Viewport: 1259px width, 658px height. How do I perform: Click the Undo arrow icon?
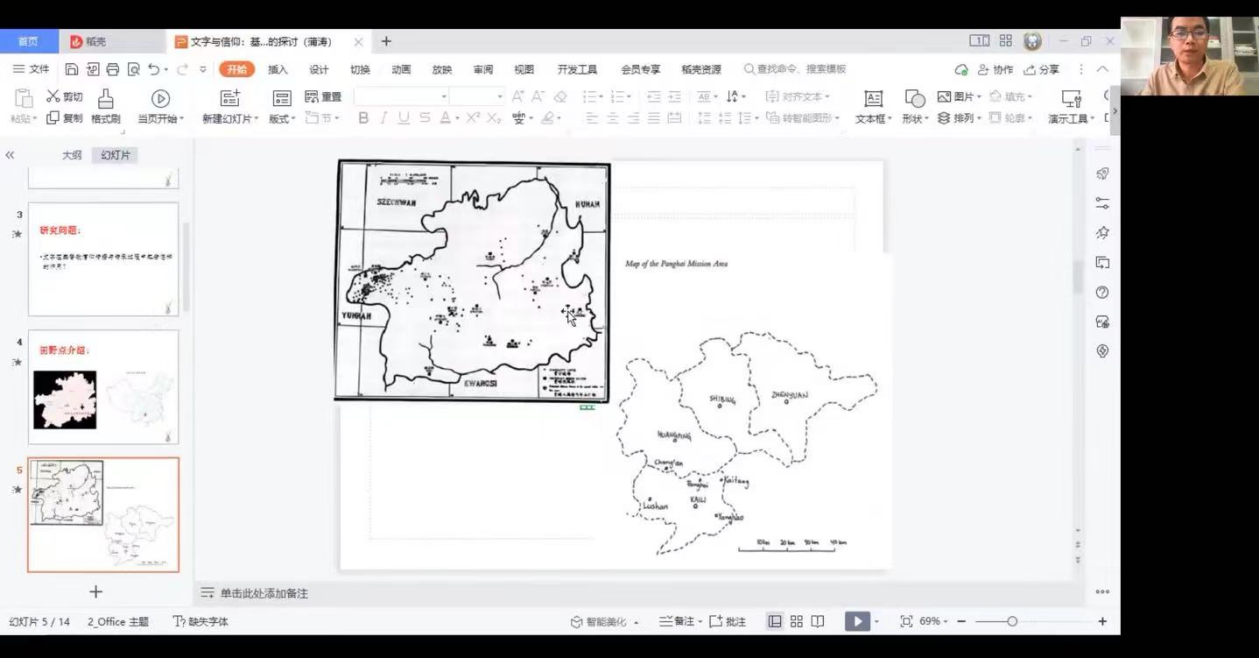(153, 69)
